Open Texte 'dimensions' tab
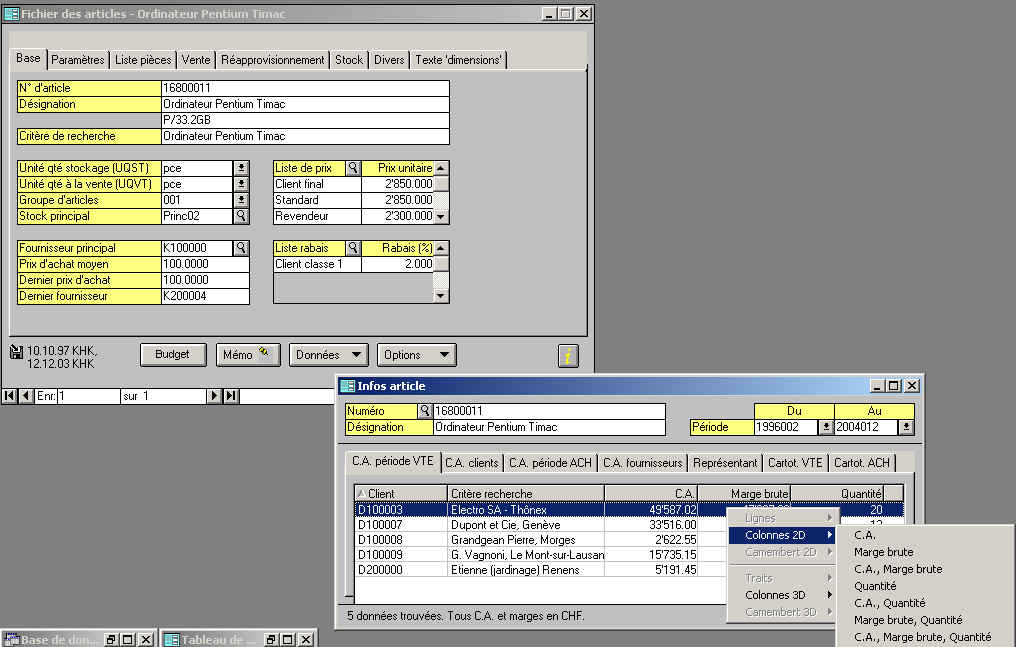The height and width of the screenshot is (647, 1016). point(458,60)
